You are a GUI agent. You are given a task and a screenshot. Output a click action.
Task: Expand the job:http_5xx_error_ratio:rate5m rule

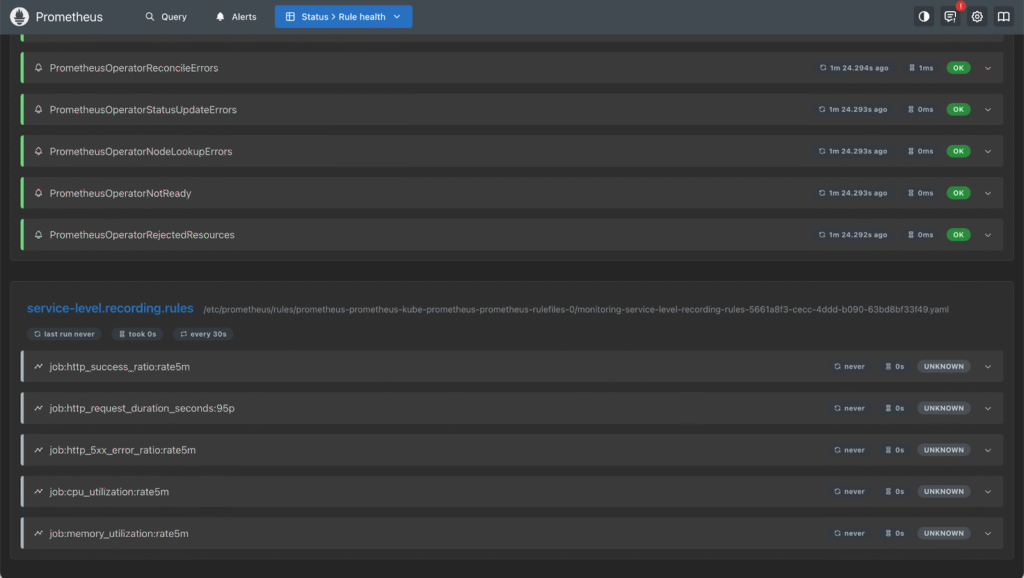click(988, 450)
